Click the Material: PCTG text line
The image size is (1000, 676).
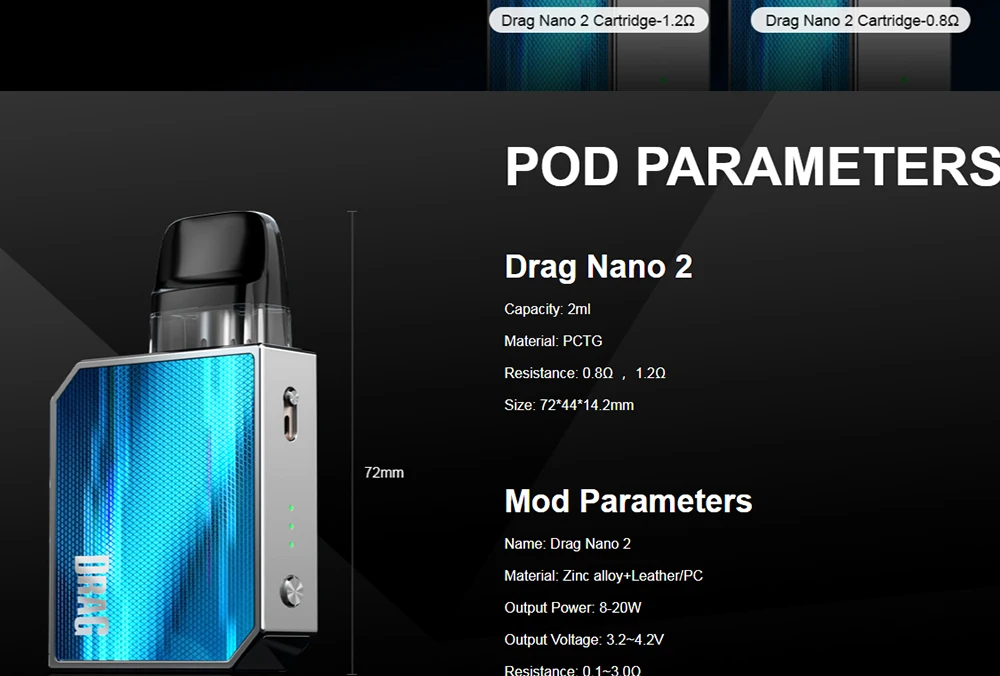[553, 341]
